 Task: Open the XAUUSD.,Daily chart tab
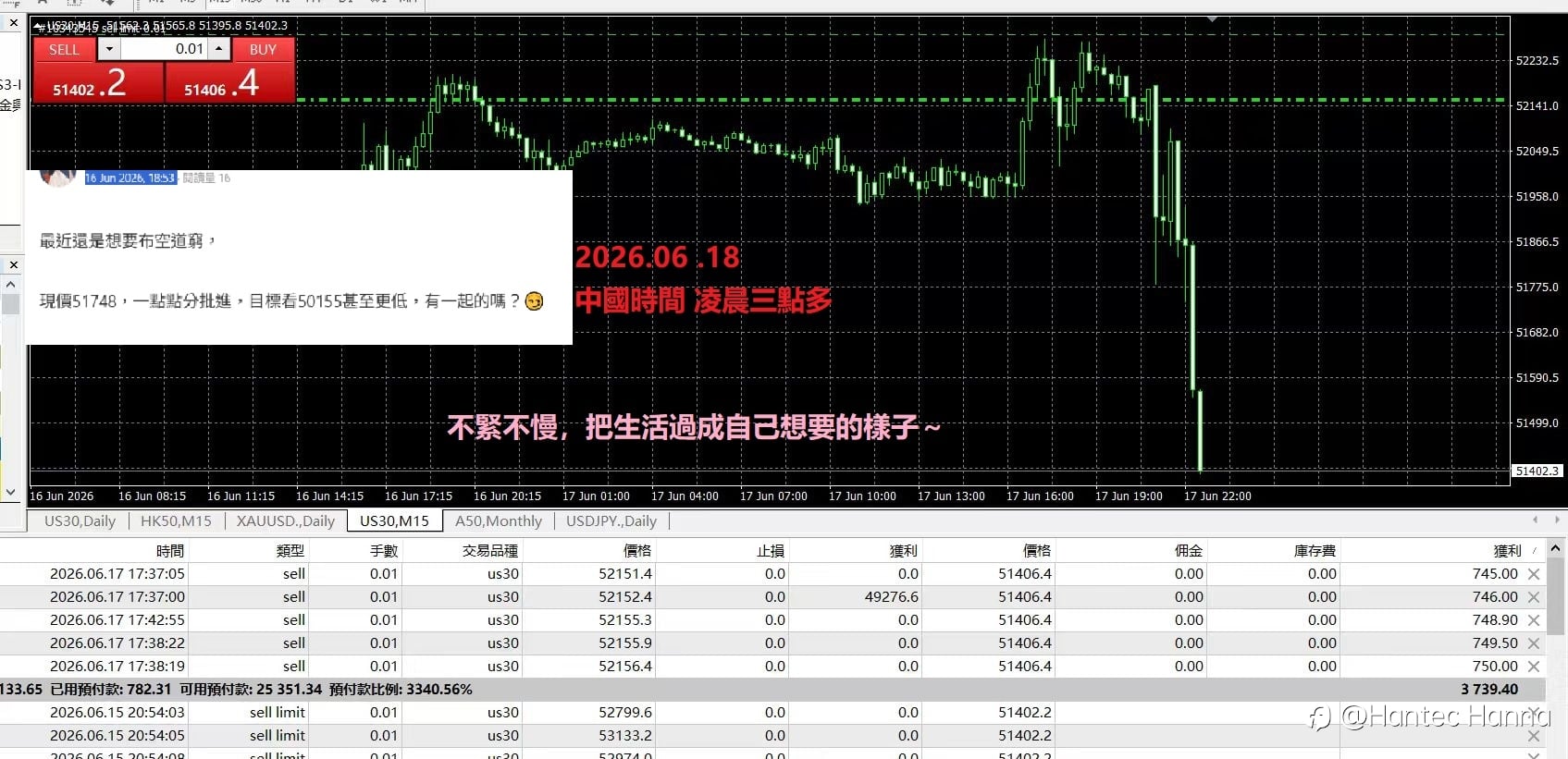285,521
